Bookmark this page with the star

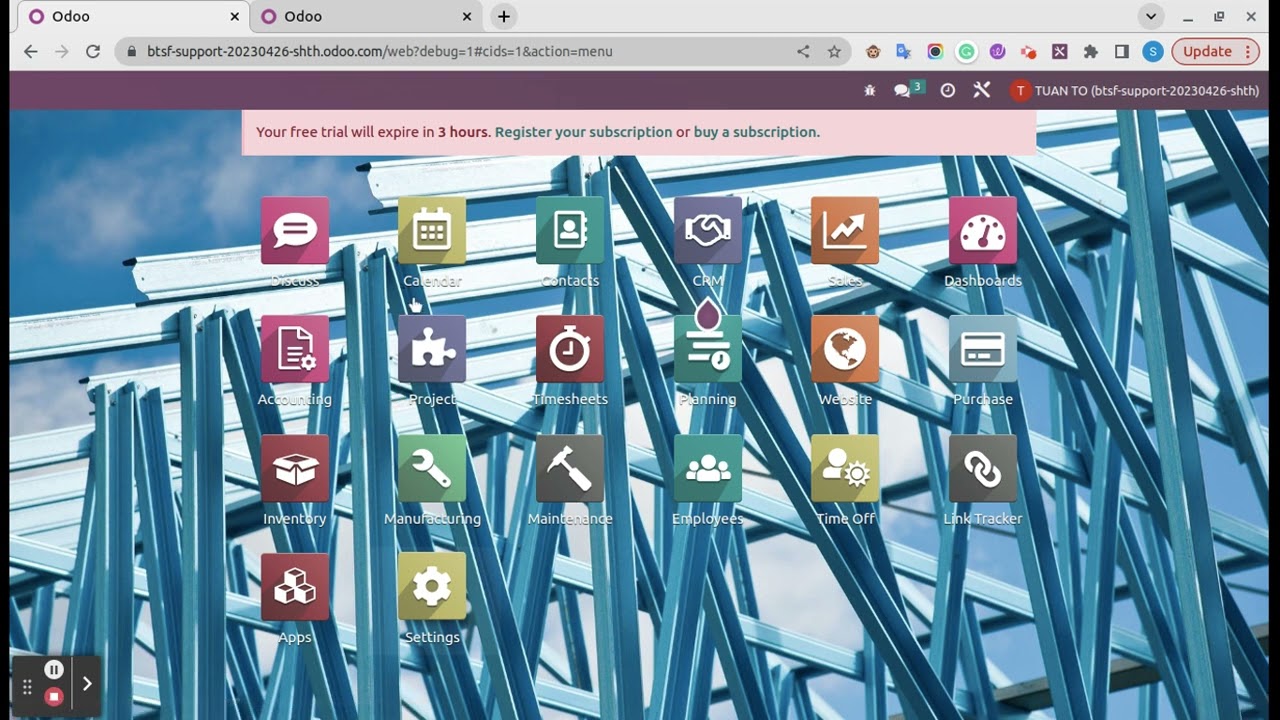point(834,51)
